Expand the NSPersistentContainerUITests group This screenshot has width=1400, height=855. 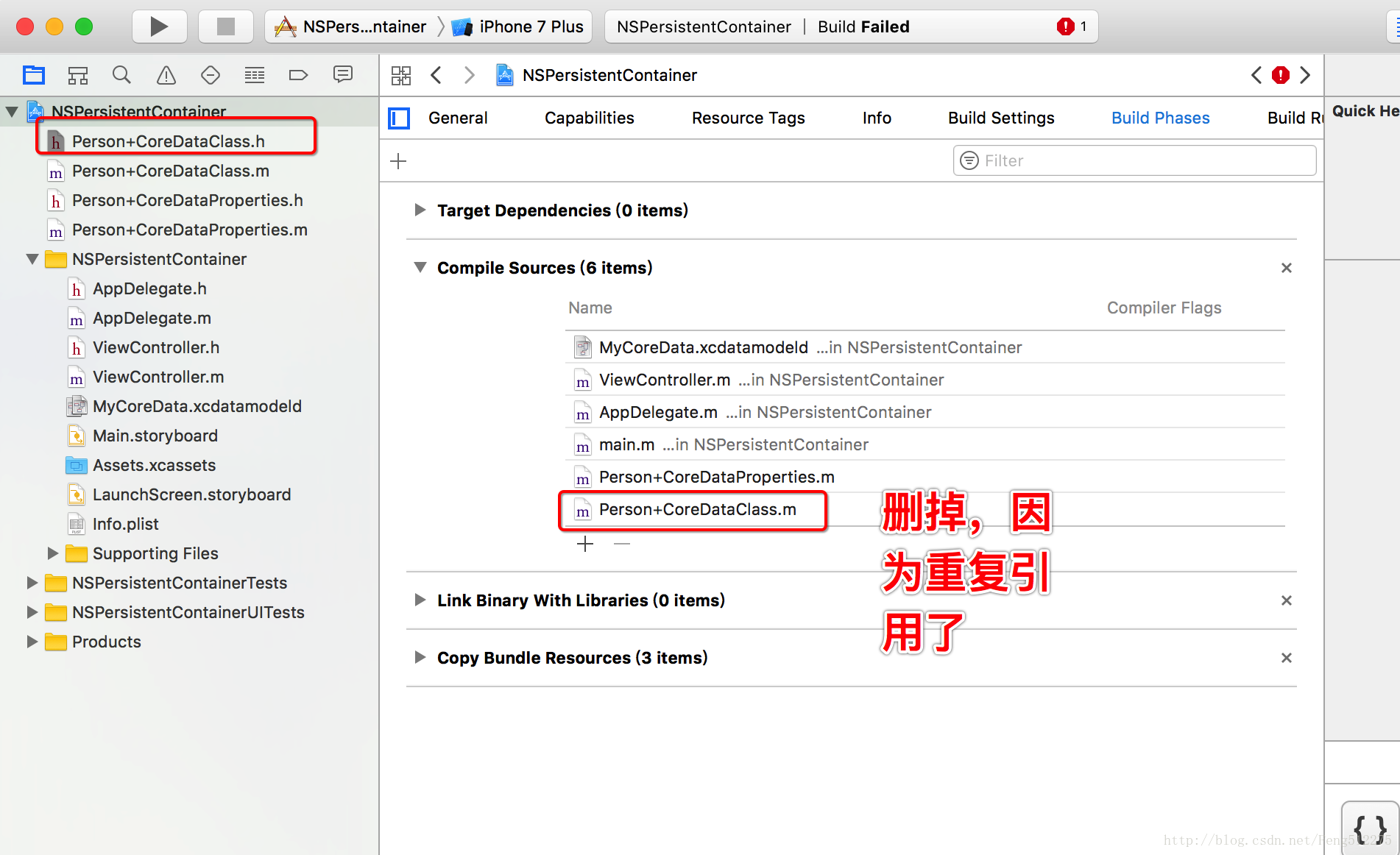(x=32, y=612)
